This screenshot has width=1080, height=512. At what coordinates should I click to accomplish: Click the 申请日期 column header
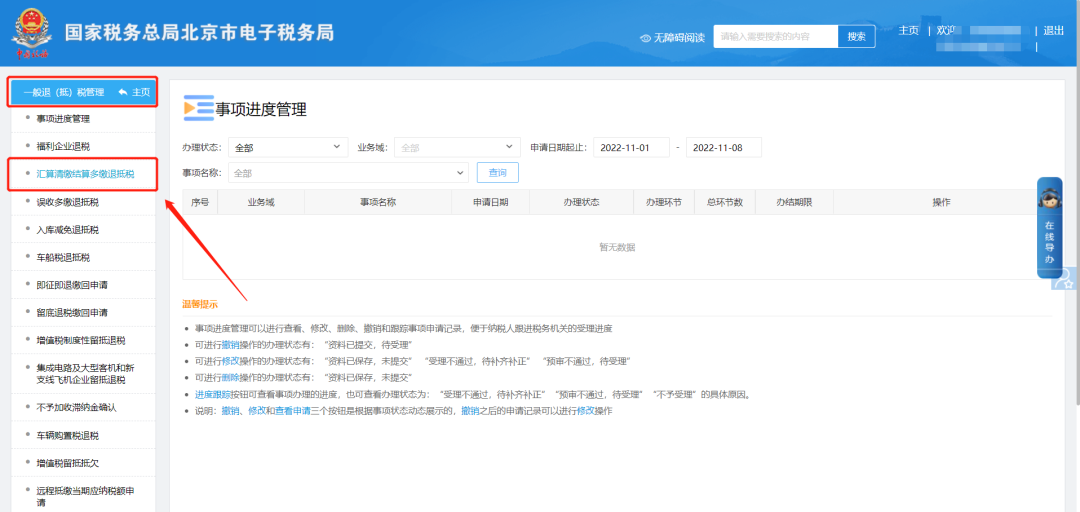[x=490, y=203]
